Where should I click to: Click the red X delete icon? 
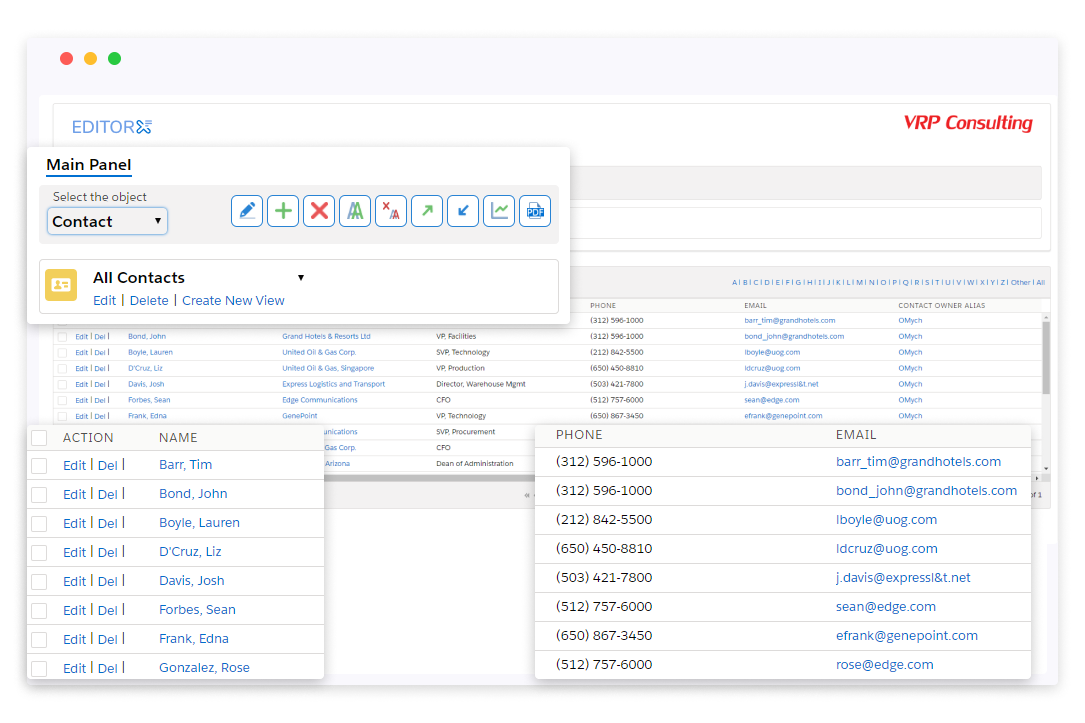pyautogui.click(x=319, y=211)
